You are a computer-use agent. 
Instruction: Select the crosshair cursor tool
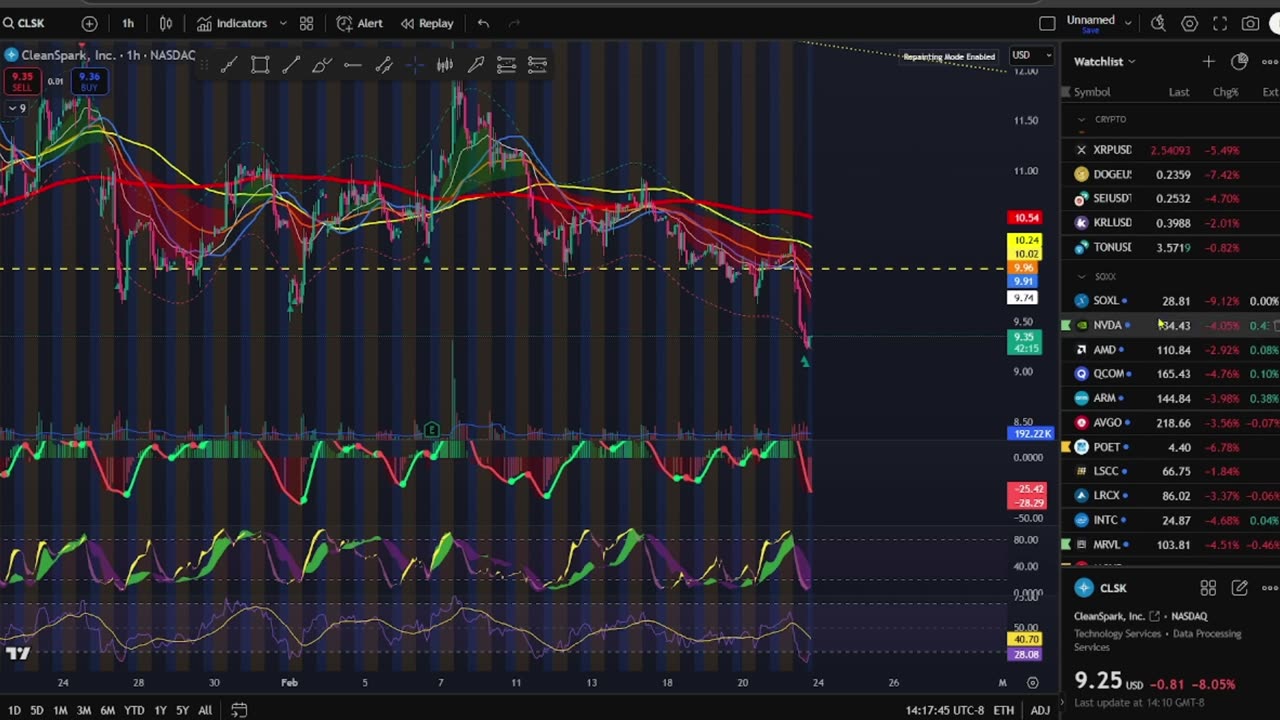coord(414,65)
